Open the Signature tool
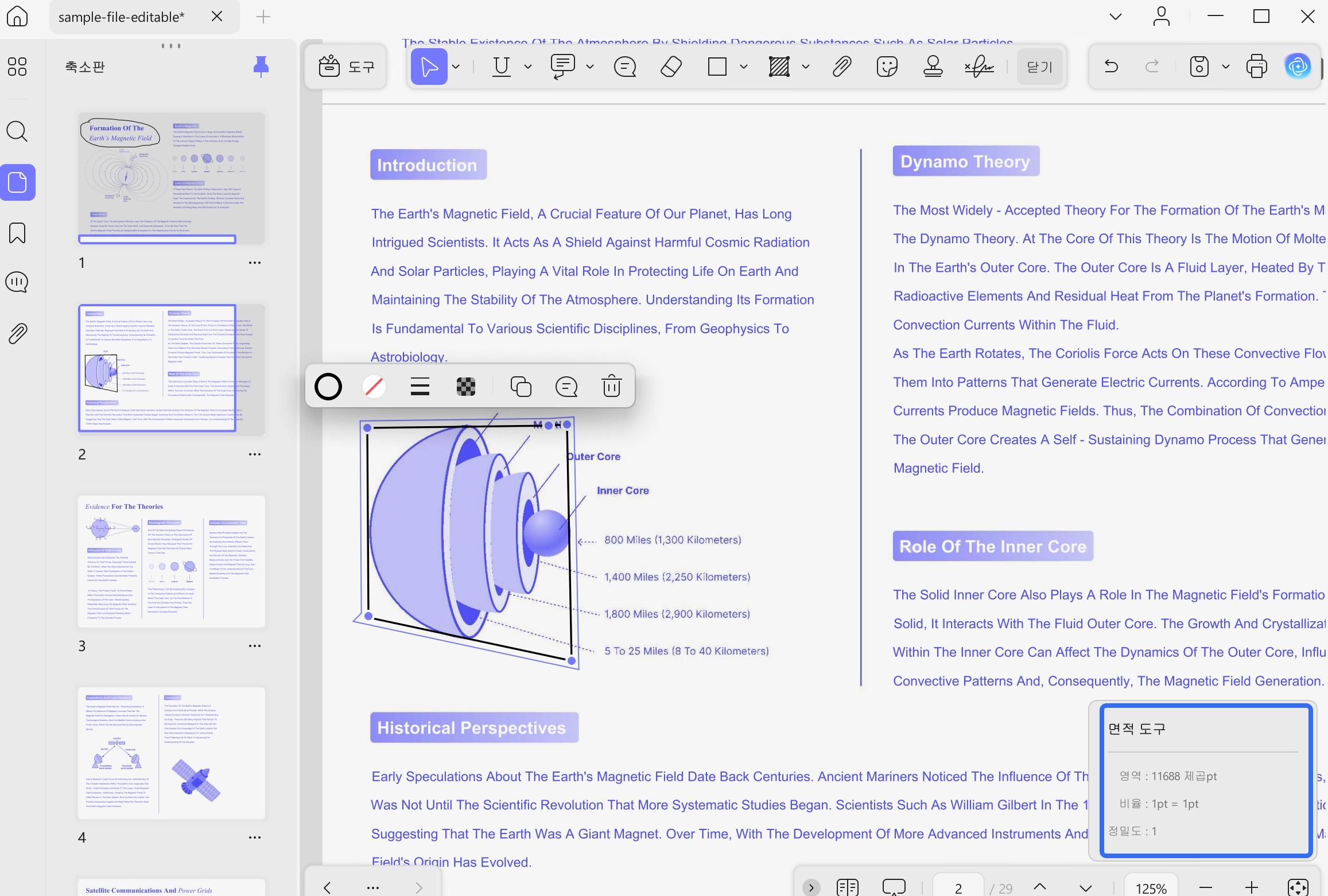The height and width of the screenshot is (896, 1328). pyautogui.click(x=979, y=67)
